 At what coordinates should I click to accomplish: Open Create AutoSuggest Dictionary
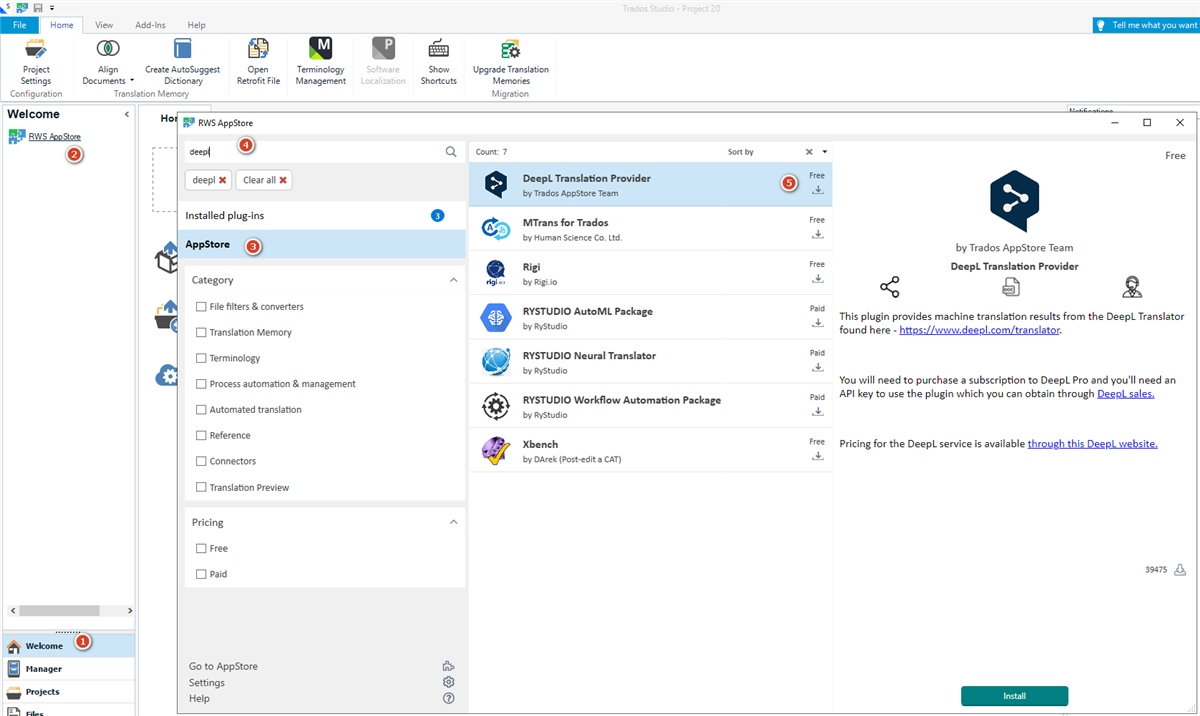coord(182,60)
